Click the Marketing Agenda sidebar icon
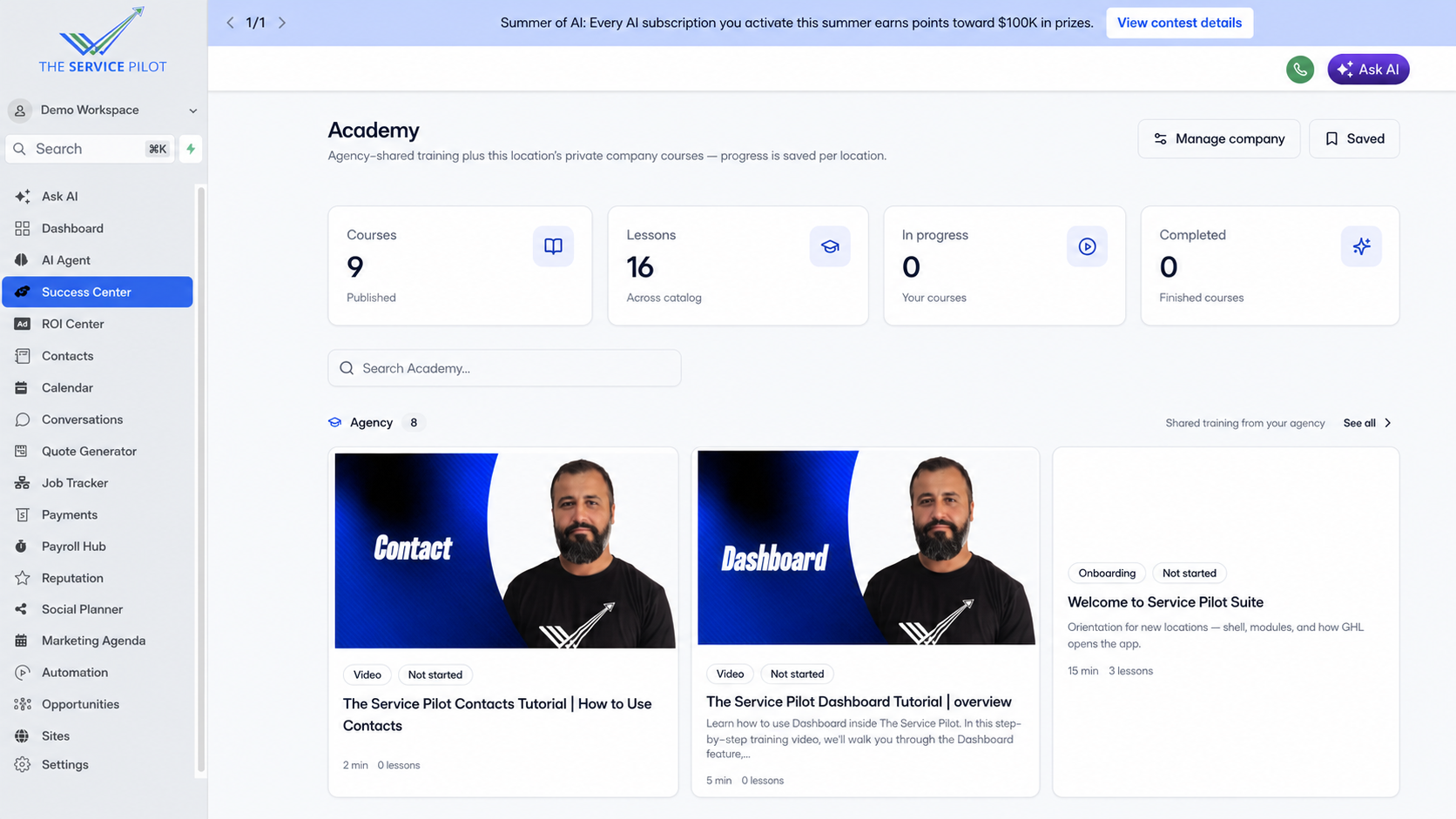 tap(23, 641)
